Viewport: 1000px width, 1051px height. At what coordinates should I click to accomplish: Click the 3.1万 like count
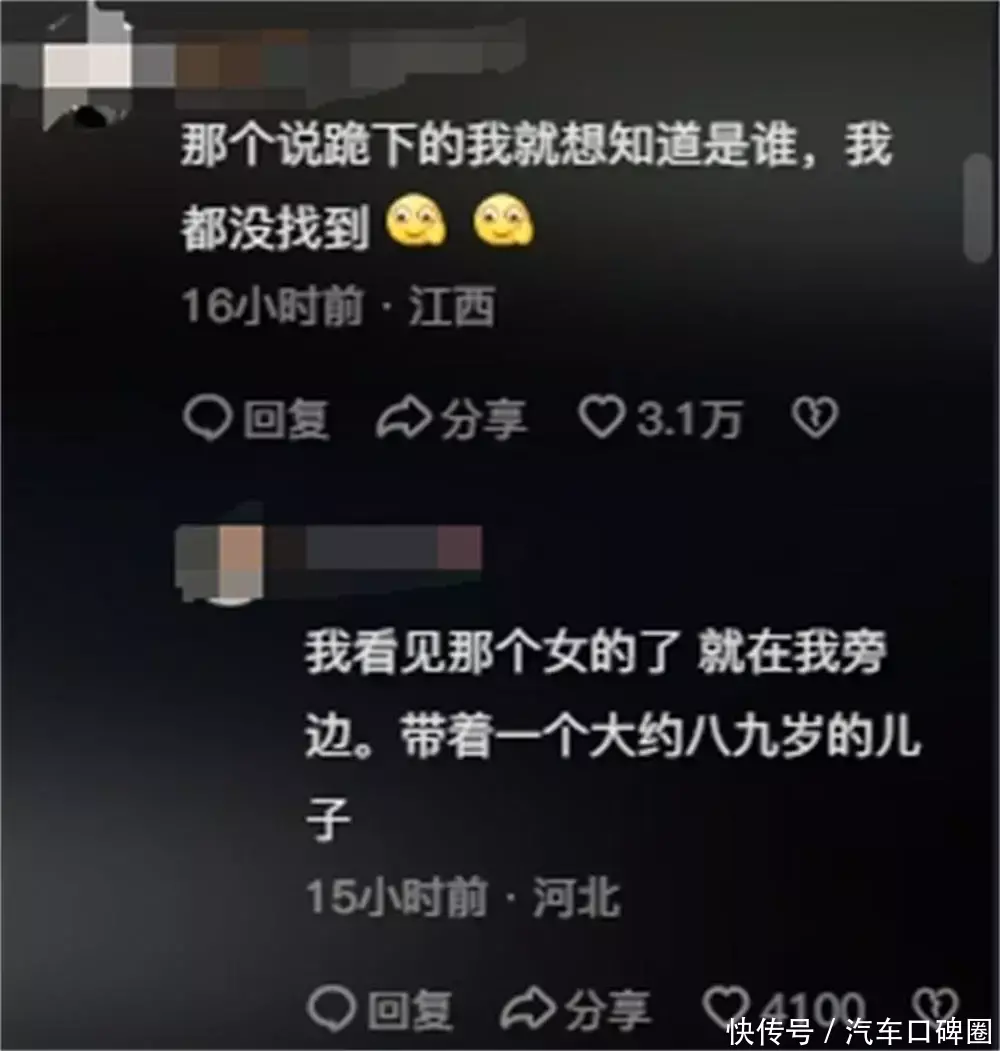pyautogui.click(x=690, y=420)
